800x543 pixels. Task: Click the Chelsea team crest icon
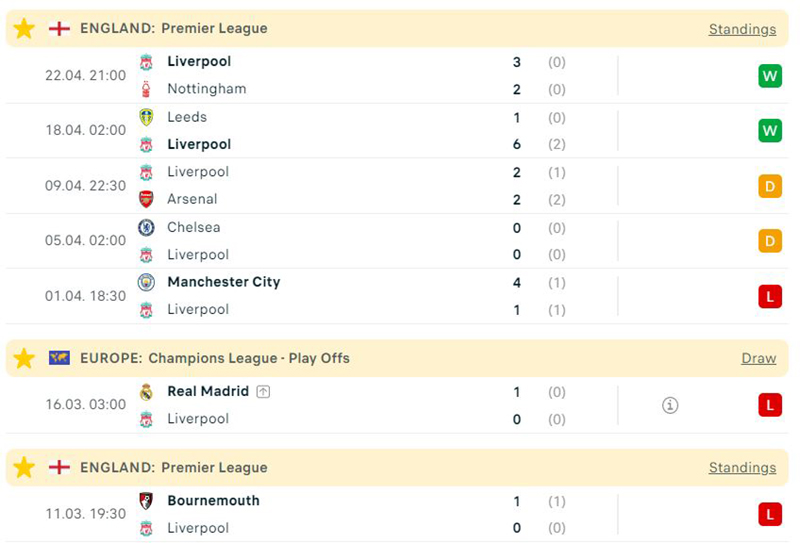coord(147,227)
